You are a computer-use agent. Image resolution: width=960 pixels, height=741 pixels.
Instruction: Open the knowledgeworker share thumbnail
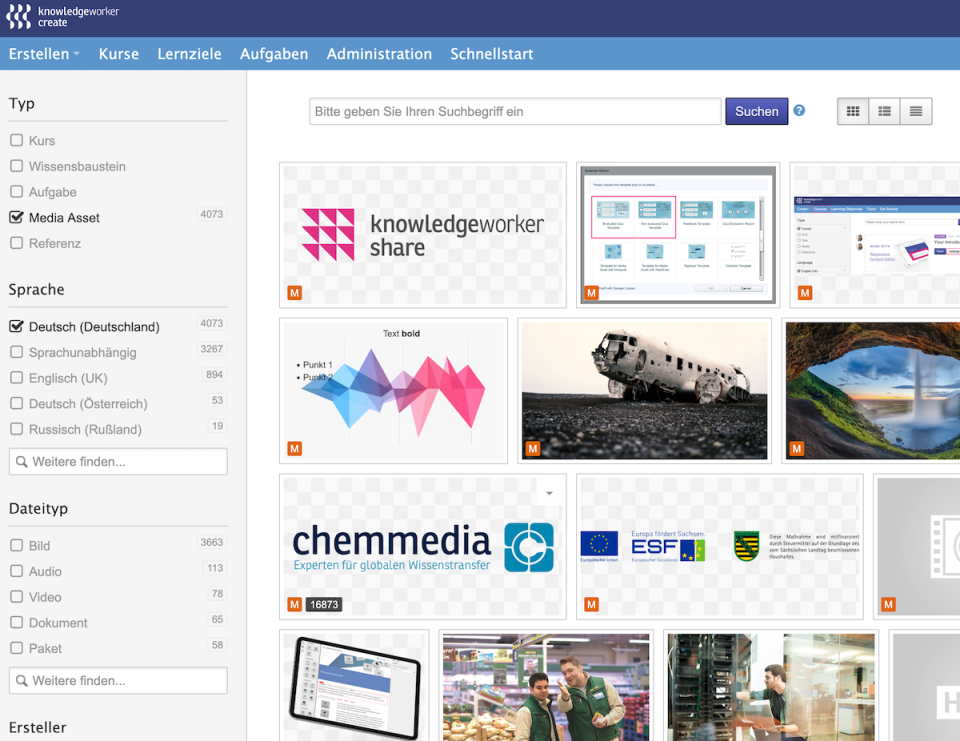(x=422, y=232)
